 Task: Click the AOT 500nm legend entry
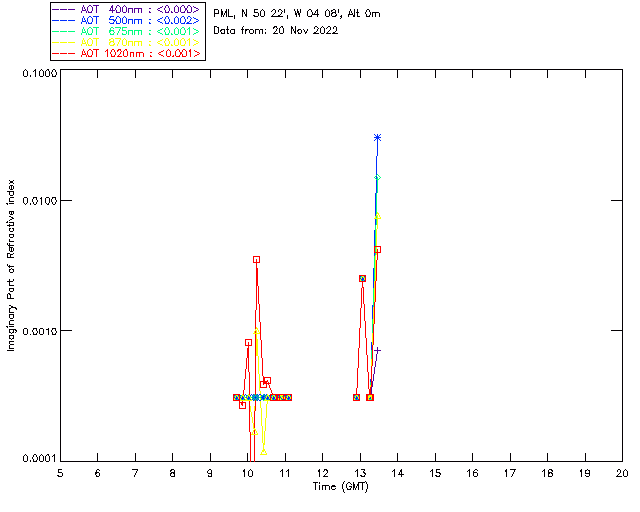[x=126, y=20]
